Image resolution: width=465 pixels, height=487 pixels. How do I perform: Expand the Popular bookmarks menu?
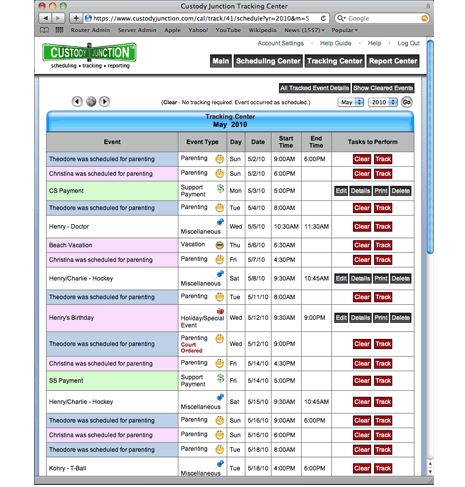pos(344,30)
